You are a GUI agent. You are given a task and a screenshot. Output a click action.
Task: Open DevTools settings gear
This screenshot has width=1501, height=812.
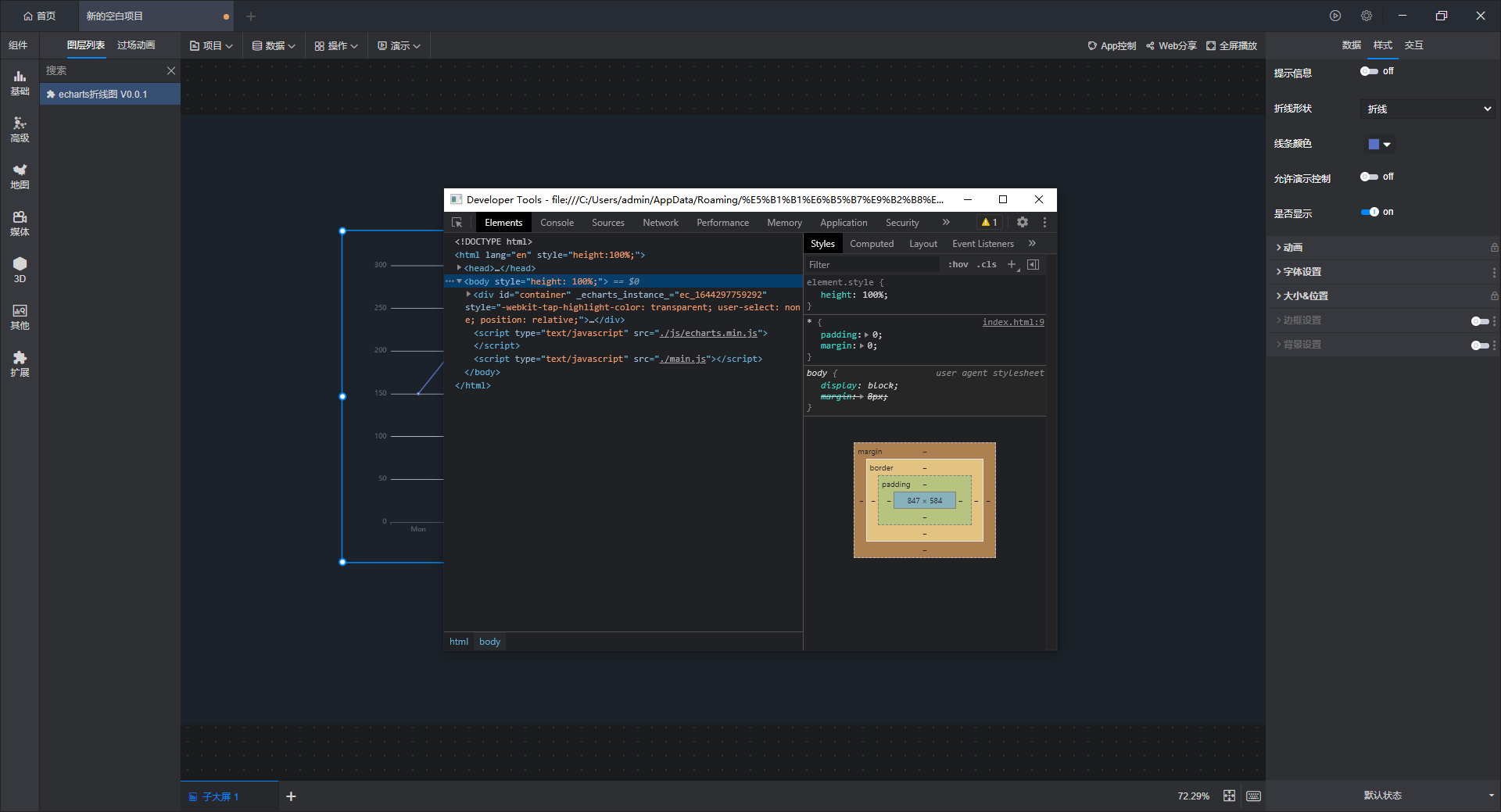[1023, 222]
